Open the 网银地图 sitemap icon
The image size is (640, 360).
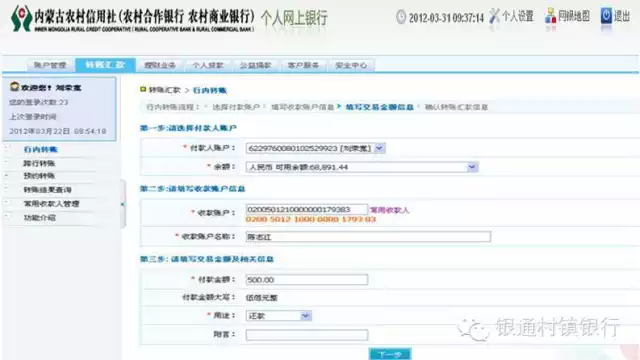point(550,16)
